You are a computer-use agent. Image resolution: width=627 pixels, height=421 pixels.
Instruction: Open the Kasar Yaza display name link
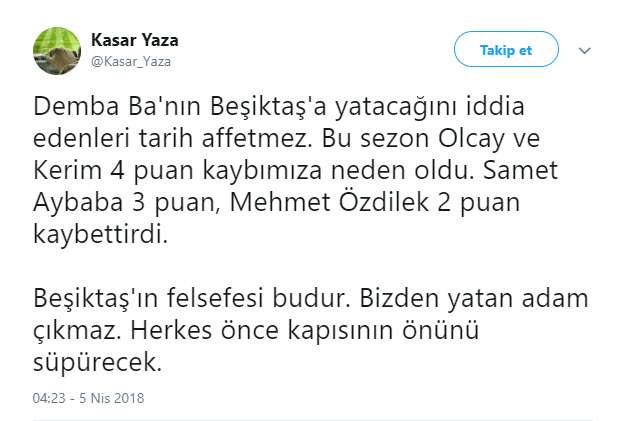coord(135,41)
